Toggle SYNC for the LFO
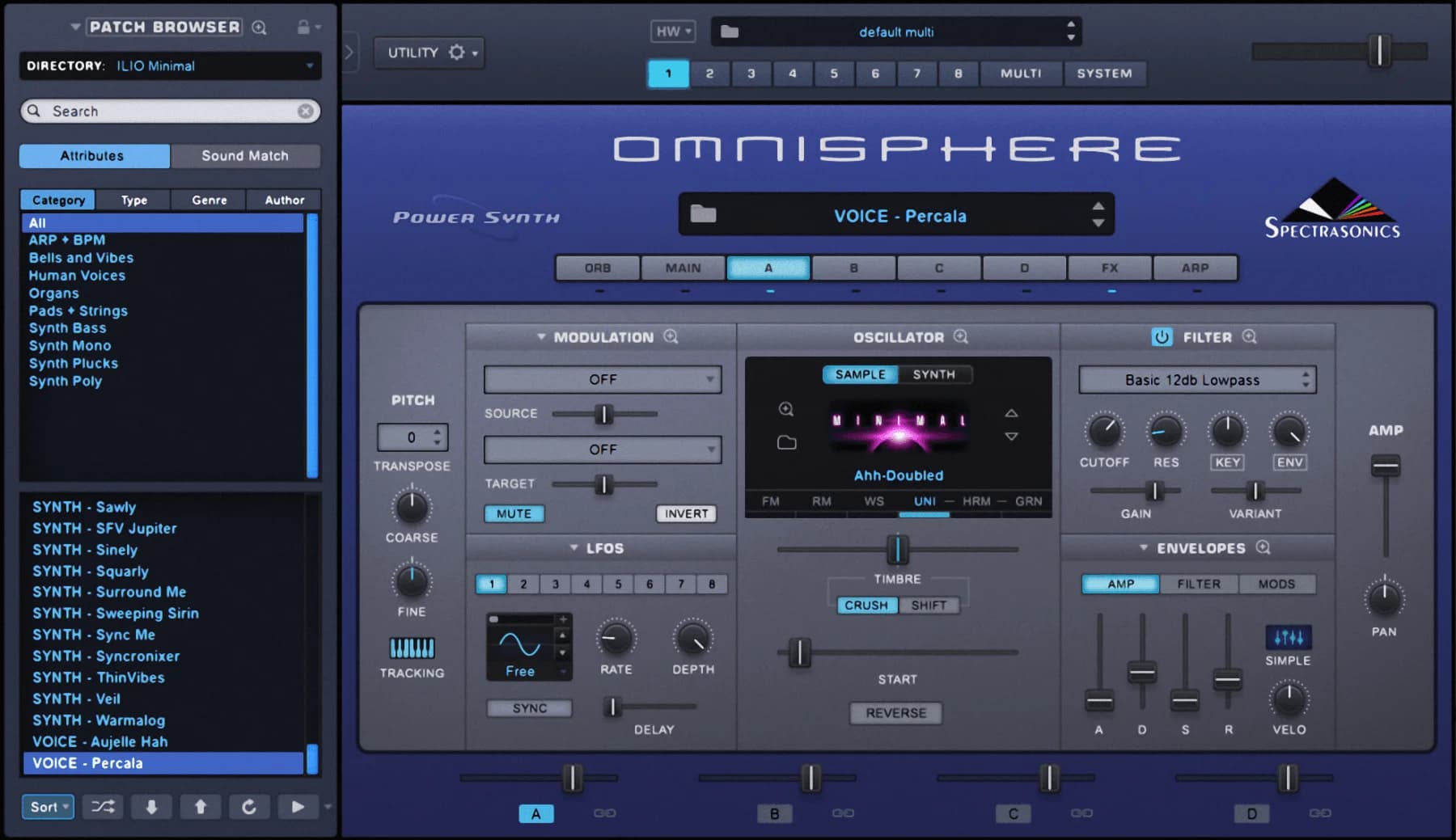This screenshot has width=1456, height=840. tap(529, 707)
